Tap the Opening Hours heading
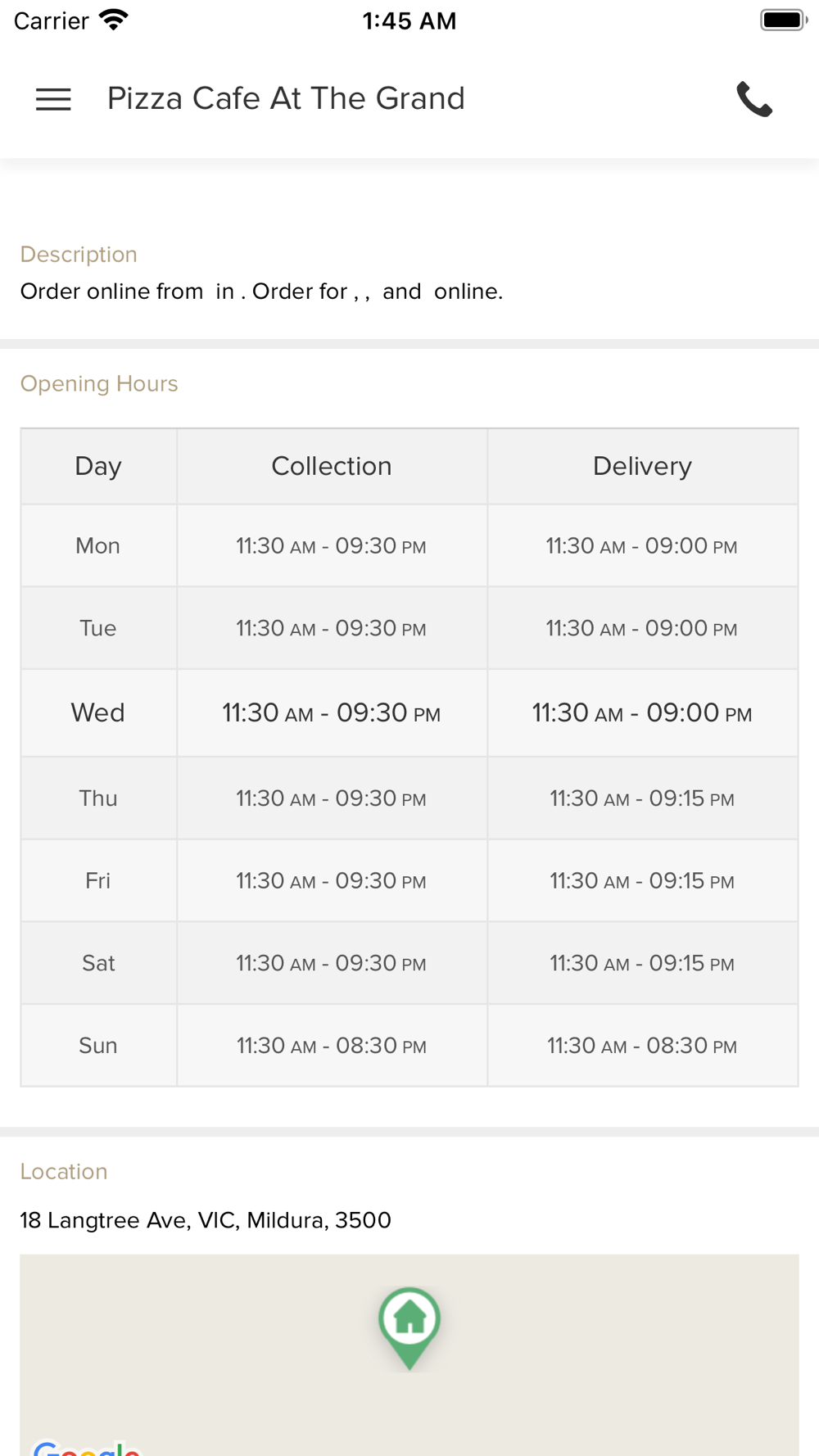819x1456 pixels. point(99,383)
